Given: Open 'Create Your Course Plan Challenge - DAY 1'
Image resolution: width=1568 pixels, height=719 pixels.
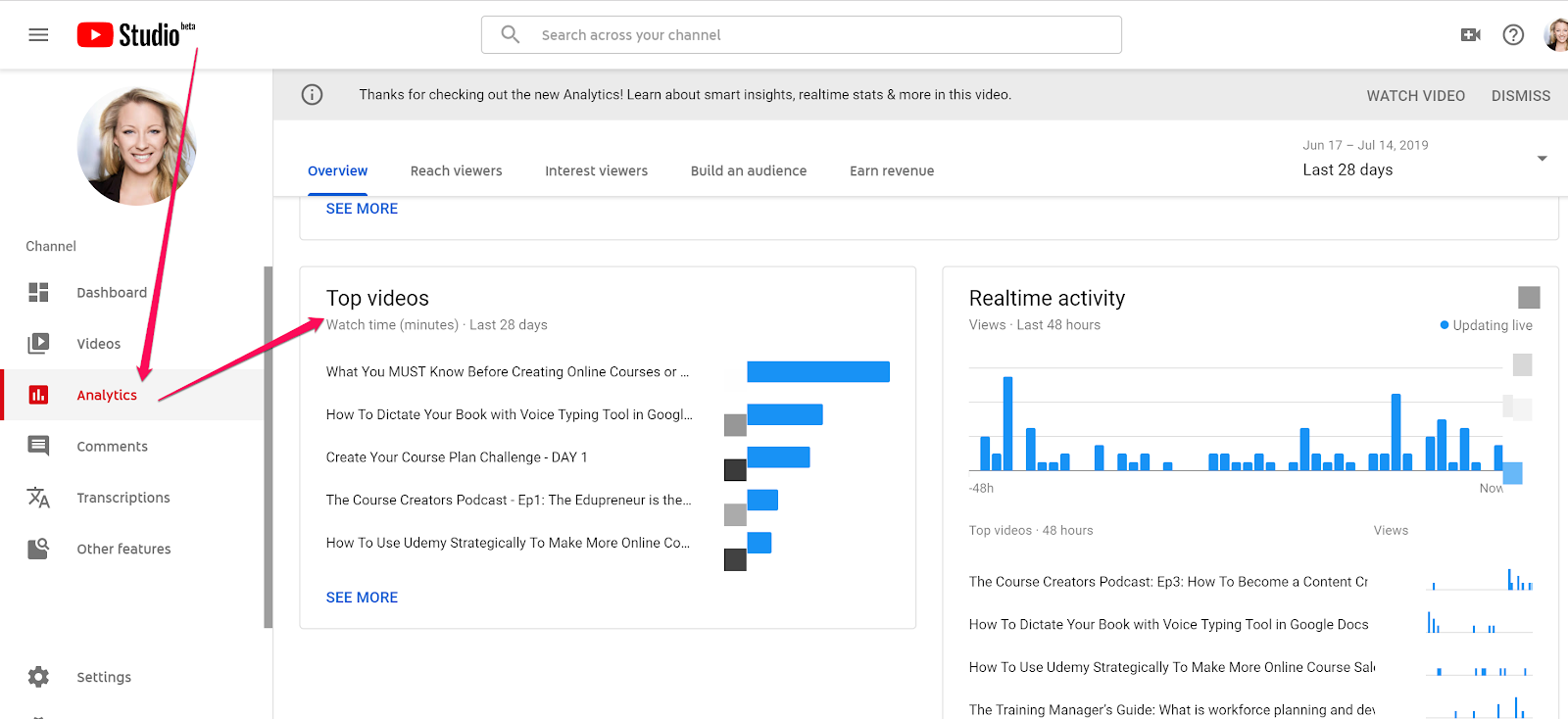Looking at the screenshot, I should (457, 456).
